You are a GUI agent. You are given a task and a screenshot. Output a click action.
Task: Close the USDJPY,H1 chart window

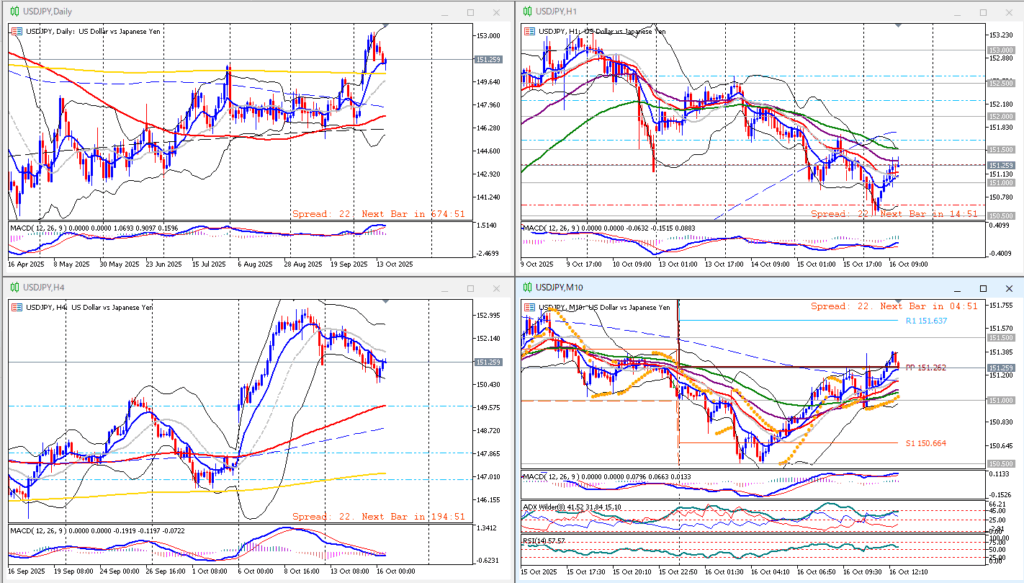[1008, 11]
